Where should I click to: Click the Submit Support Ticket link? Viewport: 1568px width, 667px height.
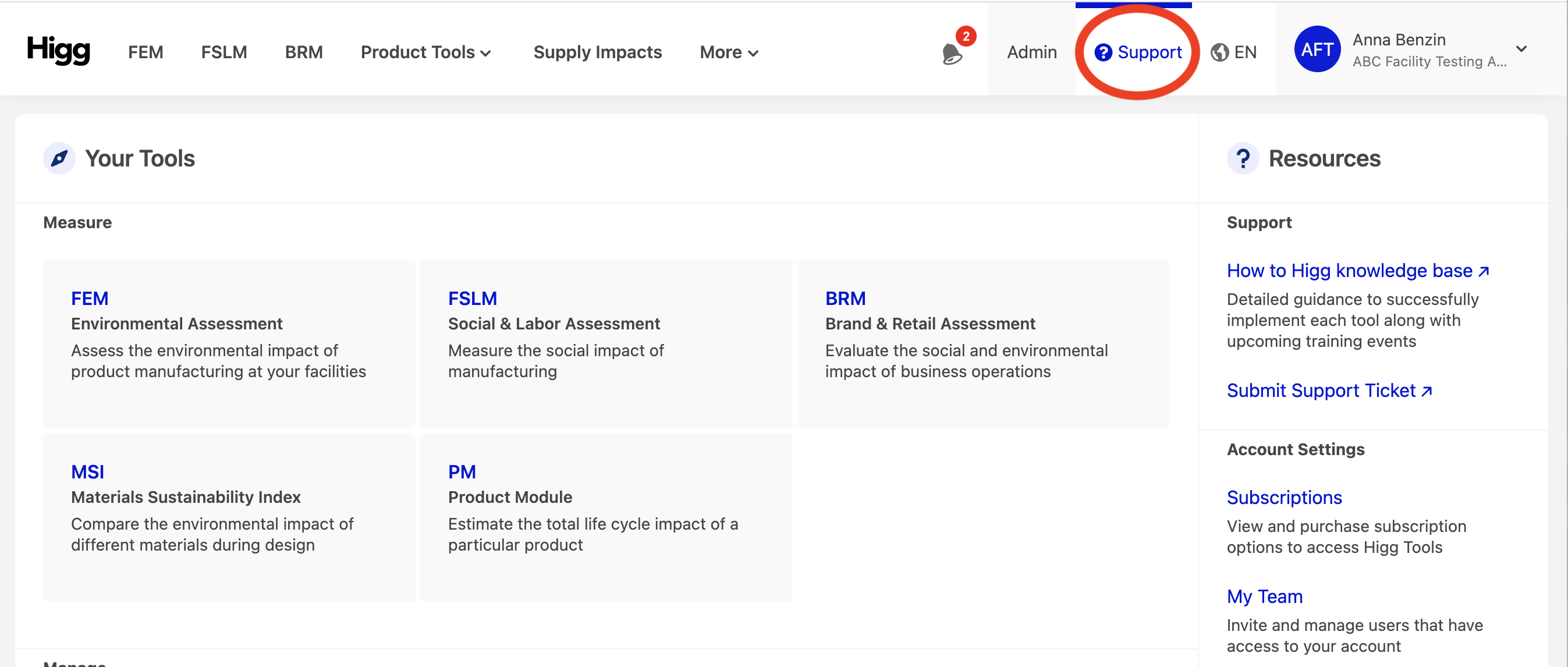[x=1329, y=391]
